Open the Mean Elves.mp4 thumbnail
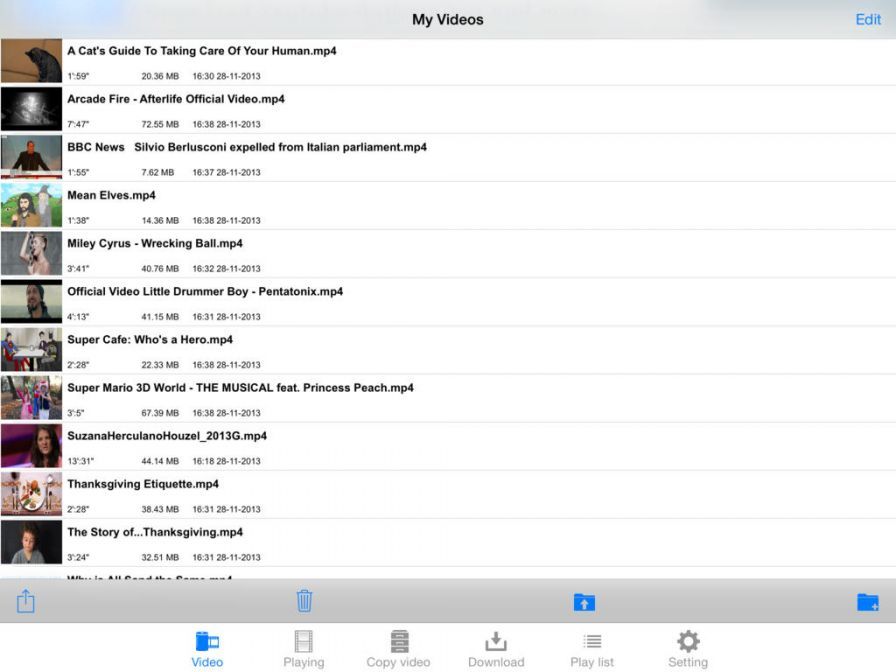 click(x=31, y=205)
